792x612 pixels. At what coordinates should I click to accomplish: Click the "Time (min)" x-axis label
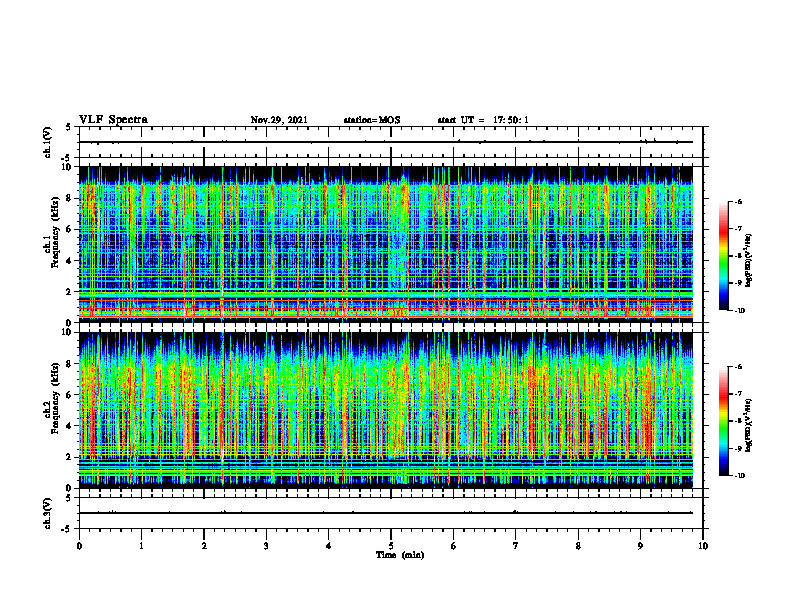click(x=400, y=555)
